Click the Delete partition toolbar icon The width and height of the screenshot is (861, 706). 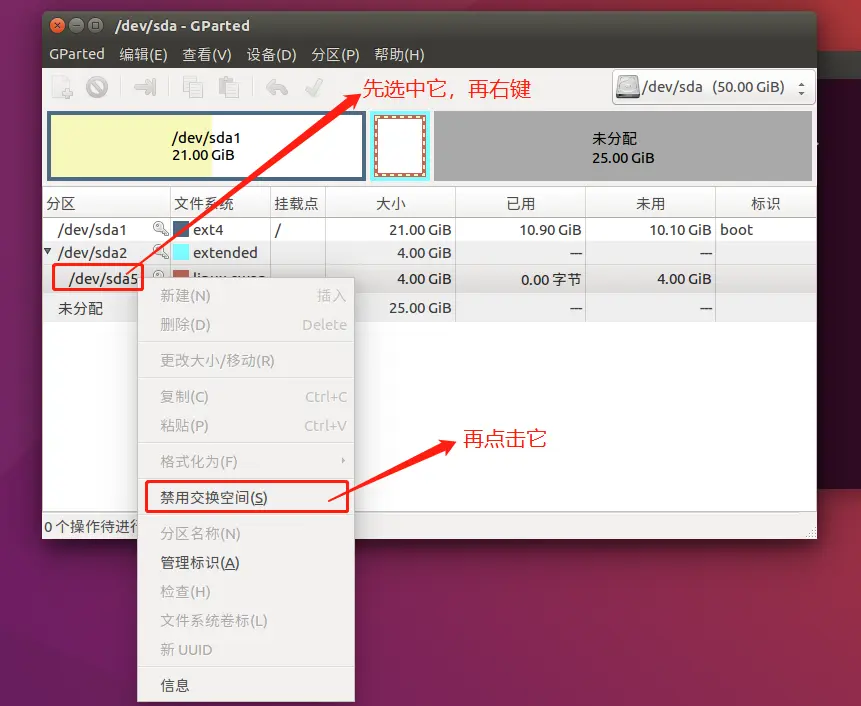tap(97, 87)
